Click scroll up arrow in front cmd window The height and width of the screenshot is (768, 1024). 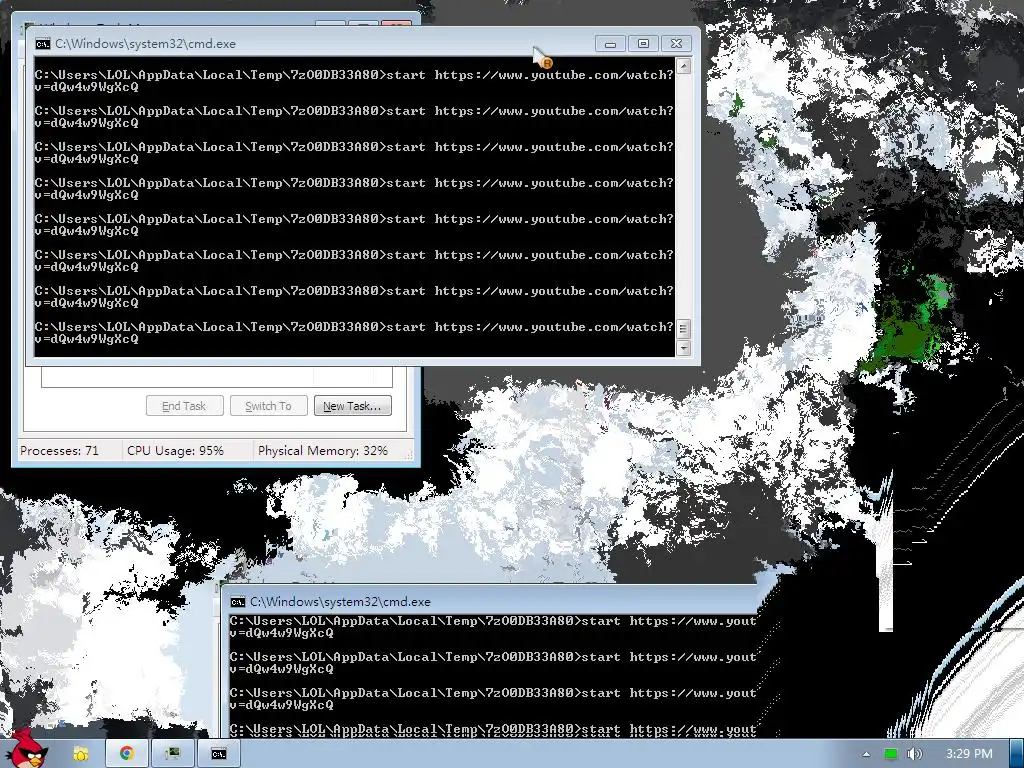[683, 66]
